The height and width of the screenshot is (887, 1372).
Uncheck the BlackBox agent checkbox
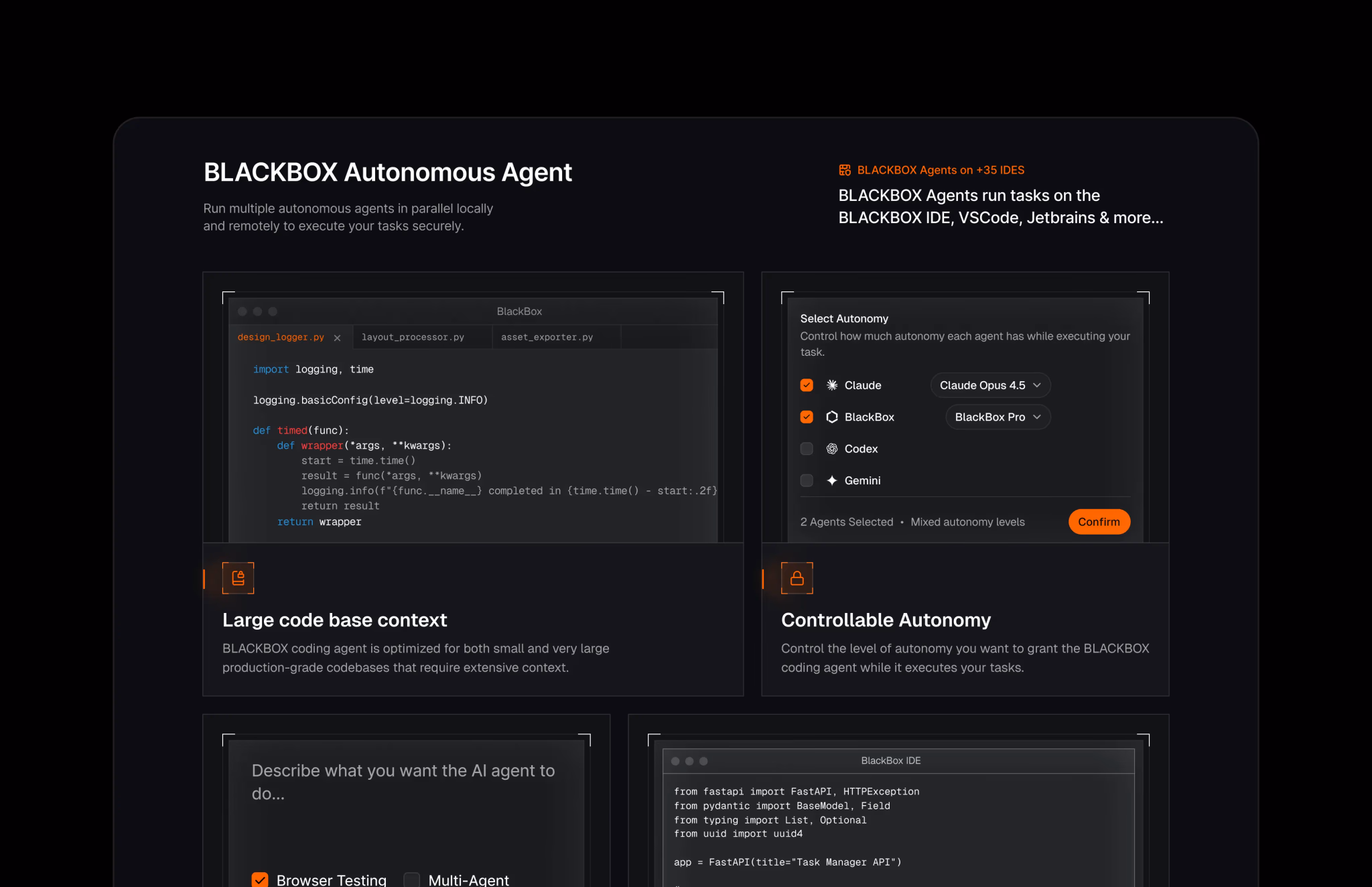807,417
